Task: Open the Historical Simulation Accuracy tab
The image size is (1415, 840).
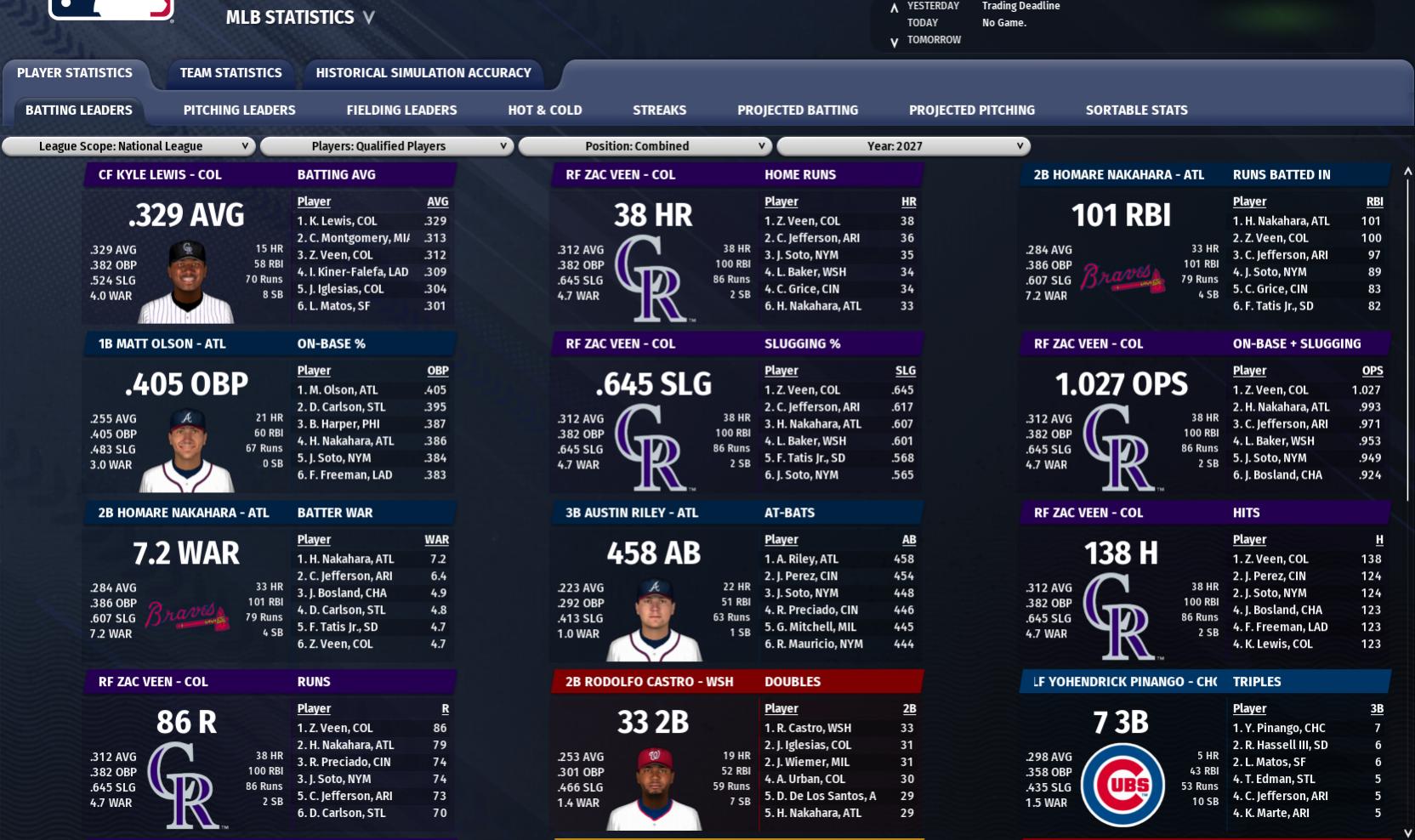Action: pyautogui.click(x=423, y=73)
